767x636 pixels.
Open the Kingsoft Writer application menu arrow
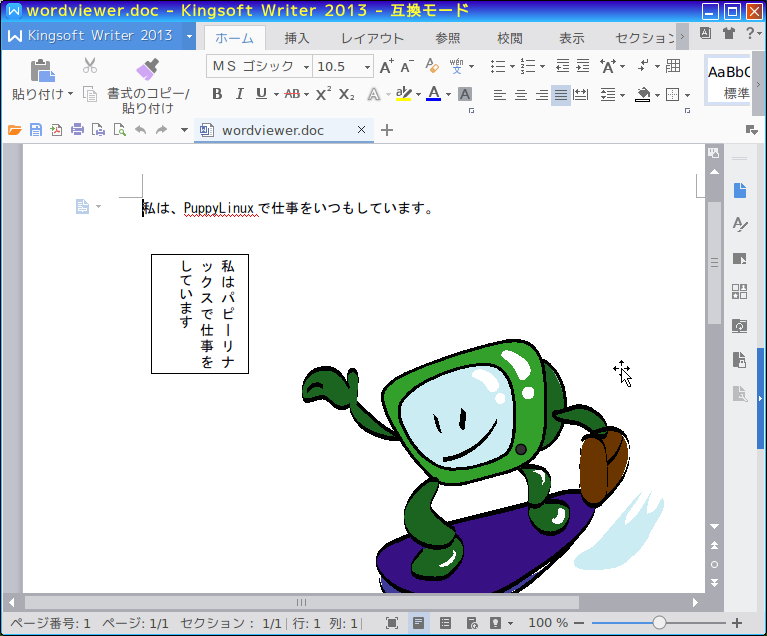point(189,36)
